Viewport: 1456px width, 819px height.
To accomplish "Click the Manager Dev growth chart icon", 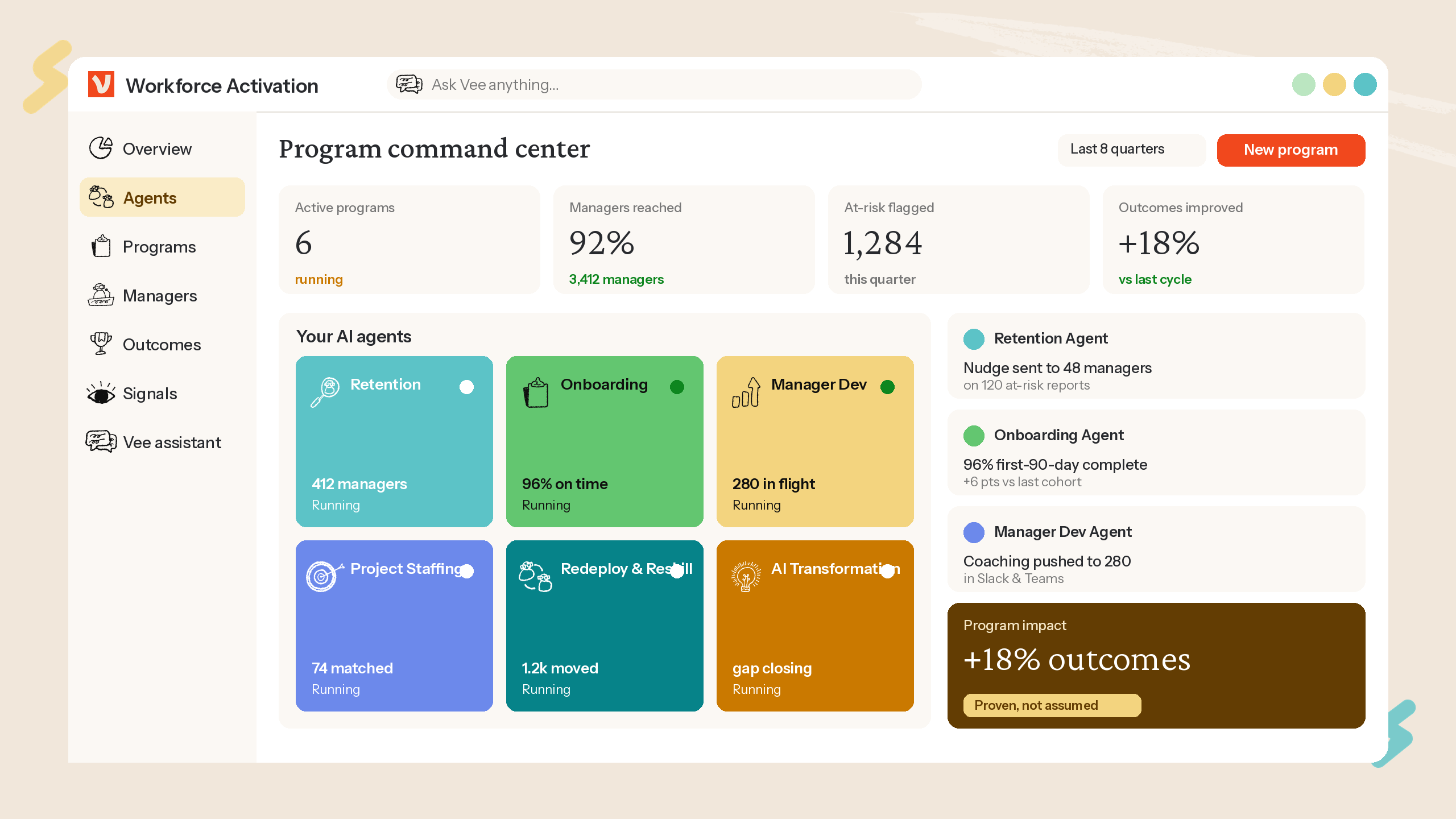I will [x=746, y=392].
